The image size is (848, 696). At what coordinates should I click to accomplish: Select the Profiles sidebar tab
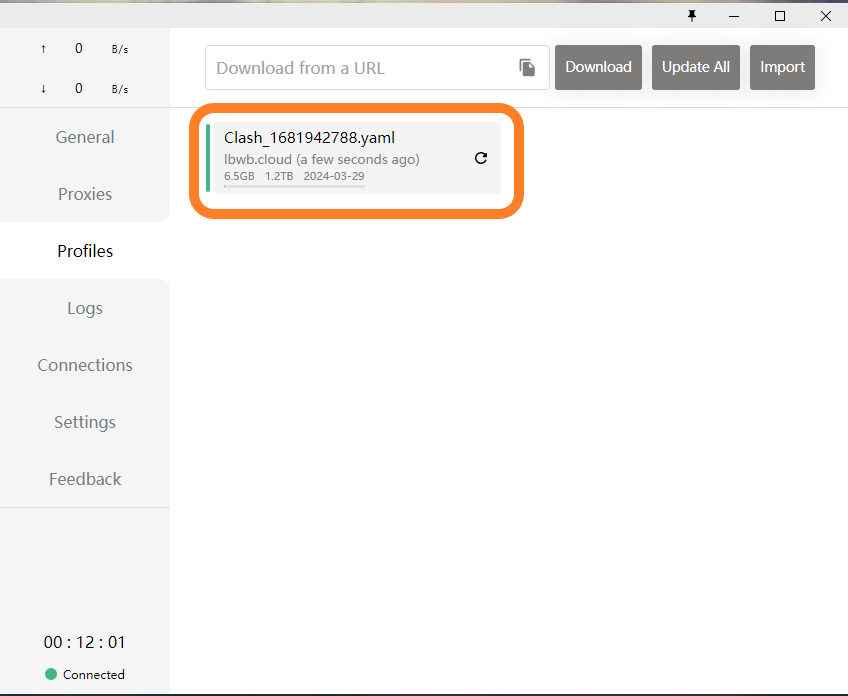pyautogui.click(x=85, y=251)
